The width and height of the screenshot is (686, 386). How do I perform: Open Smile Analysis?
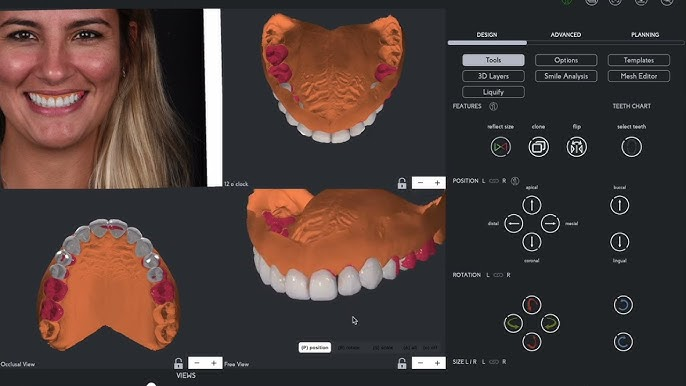click(566, 76)
